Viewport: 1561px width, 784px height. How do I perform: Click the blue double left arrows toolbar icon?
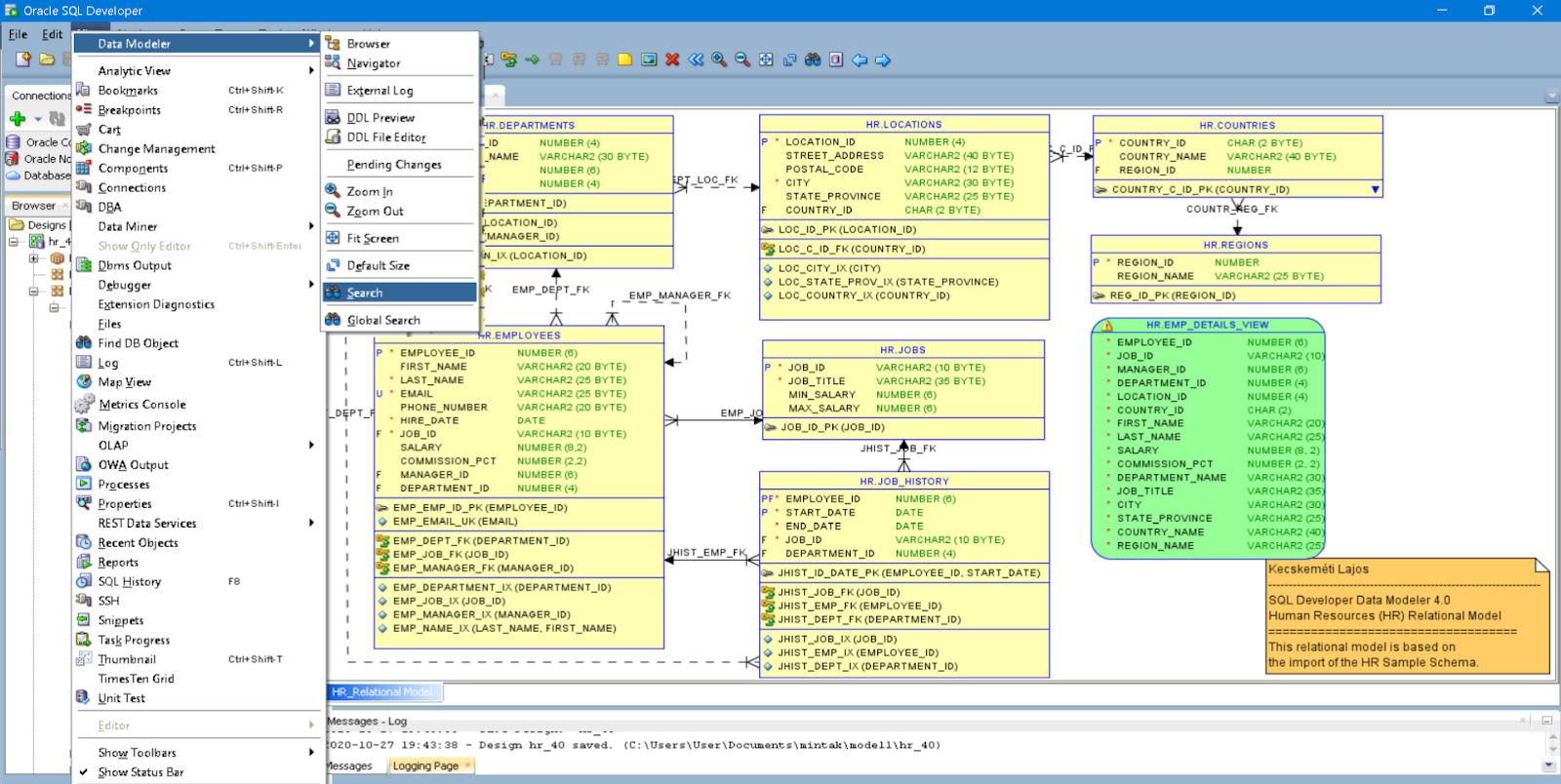[x=696, y=59]
